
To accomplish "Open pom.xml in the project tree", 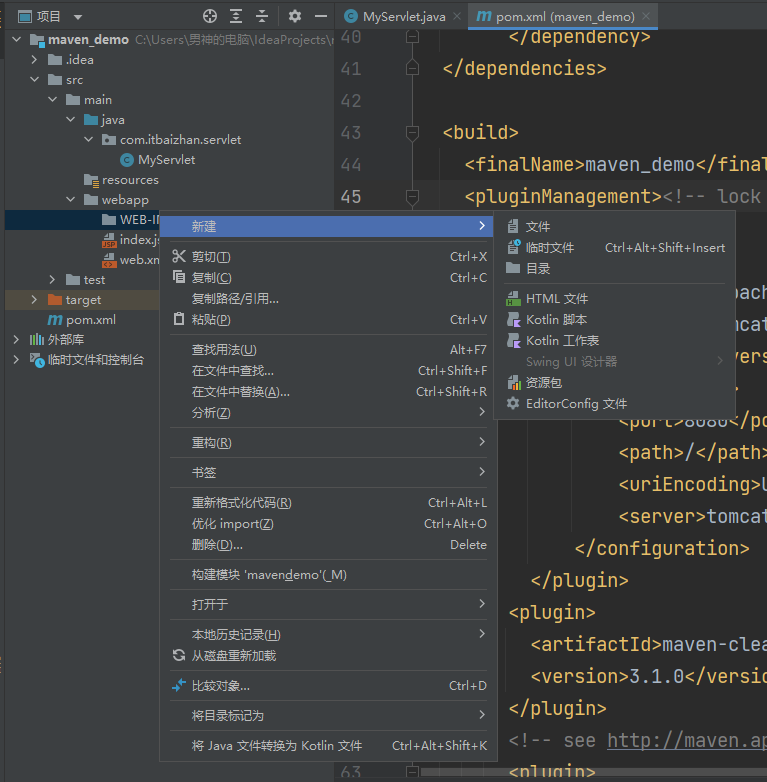I will 82,320.
